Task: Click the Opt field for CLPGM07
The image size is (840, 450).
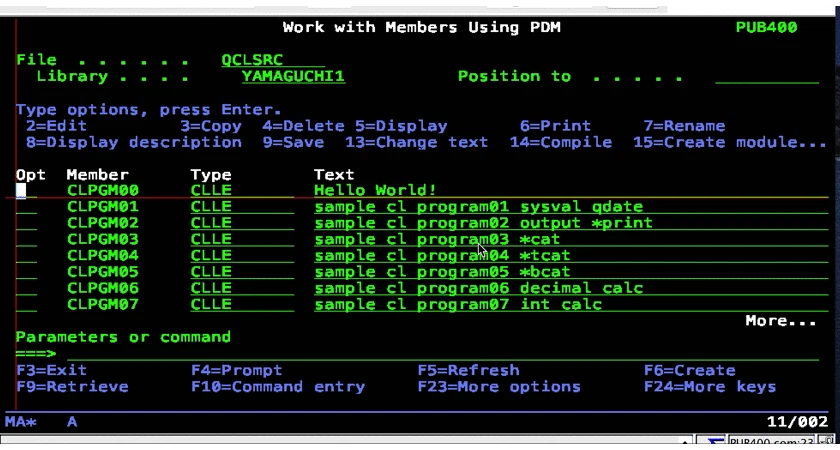Action: pos(26,304)
